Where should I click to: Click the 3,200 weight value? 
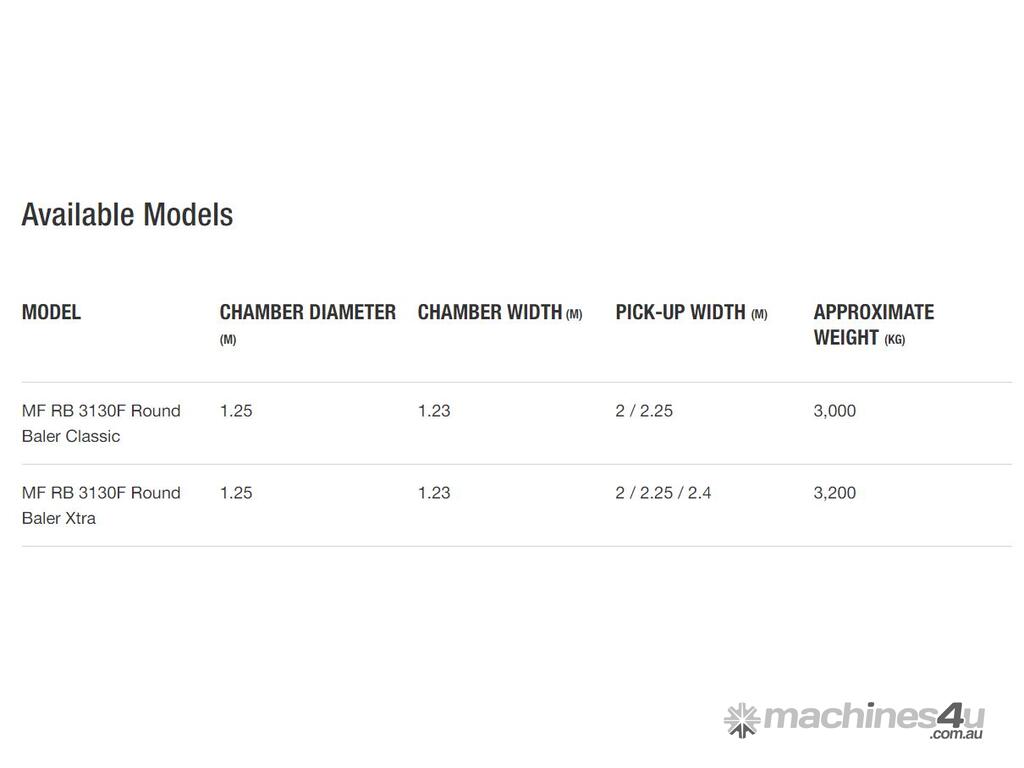point(834,493)
